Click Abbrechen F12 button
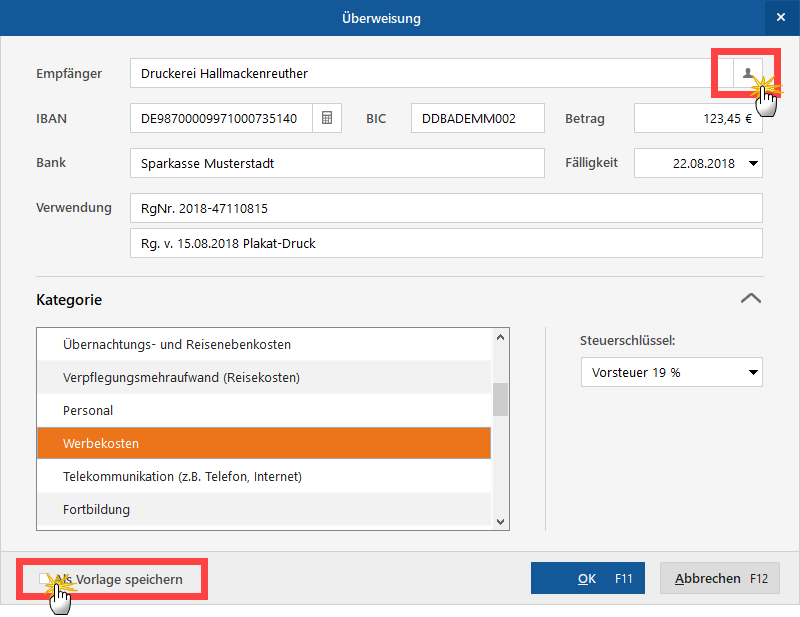800x617 pixels. click(x=720, y=578)
